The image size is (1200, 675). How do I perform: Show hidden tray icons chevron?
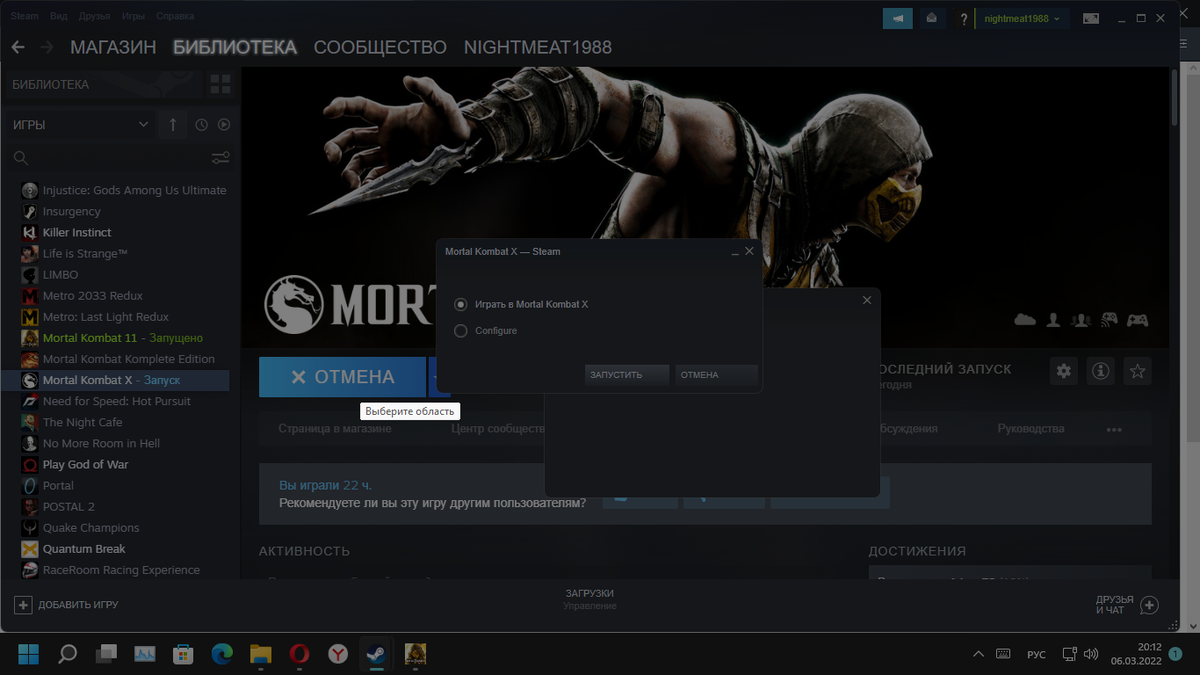pyautogui.click(x=978, y=654)
